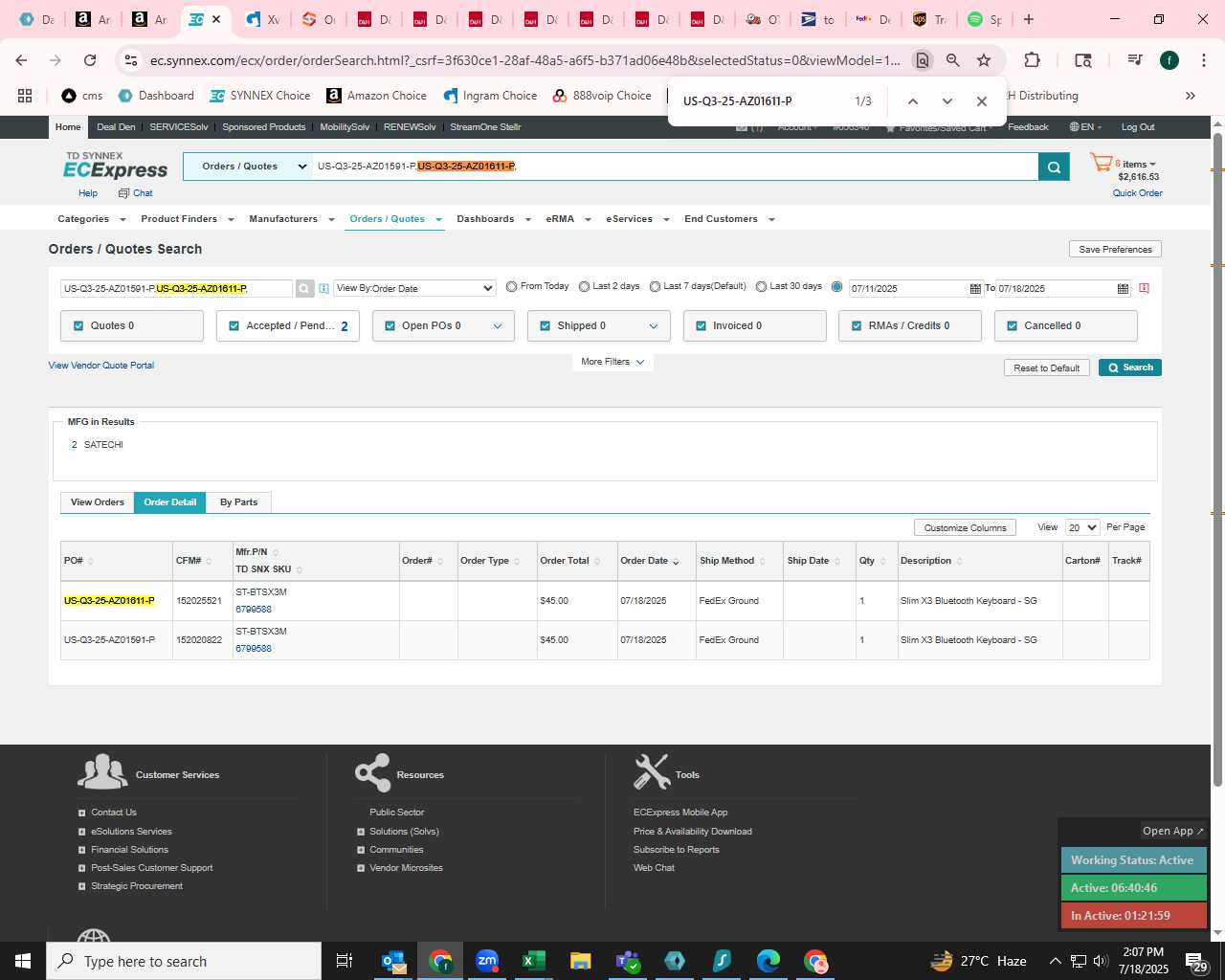Open Chrome apps grid in bookmarks bar
The height and width of the screenshot is (980, 1225).
tap(25, 96)
